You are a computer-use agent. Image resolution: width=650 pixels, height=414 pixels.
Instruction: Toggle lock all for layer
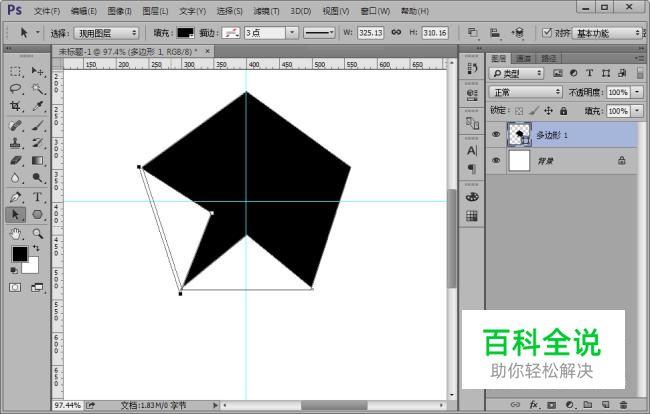563,111
